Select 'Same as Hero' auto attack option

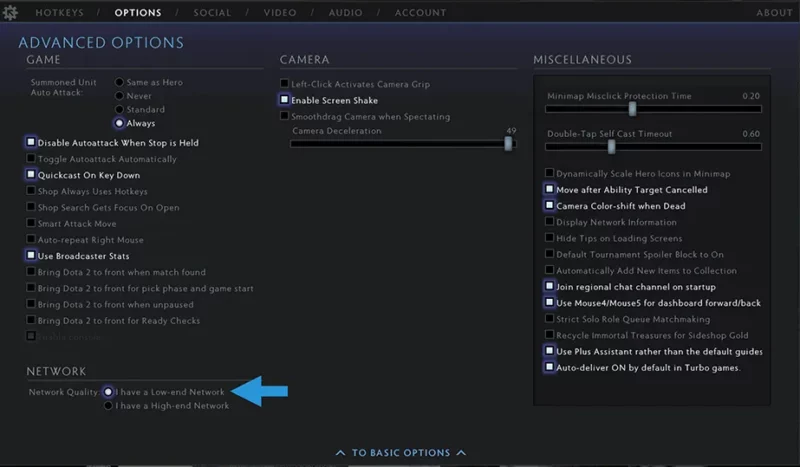(x=119, y=82)
